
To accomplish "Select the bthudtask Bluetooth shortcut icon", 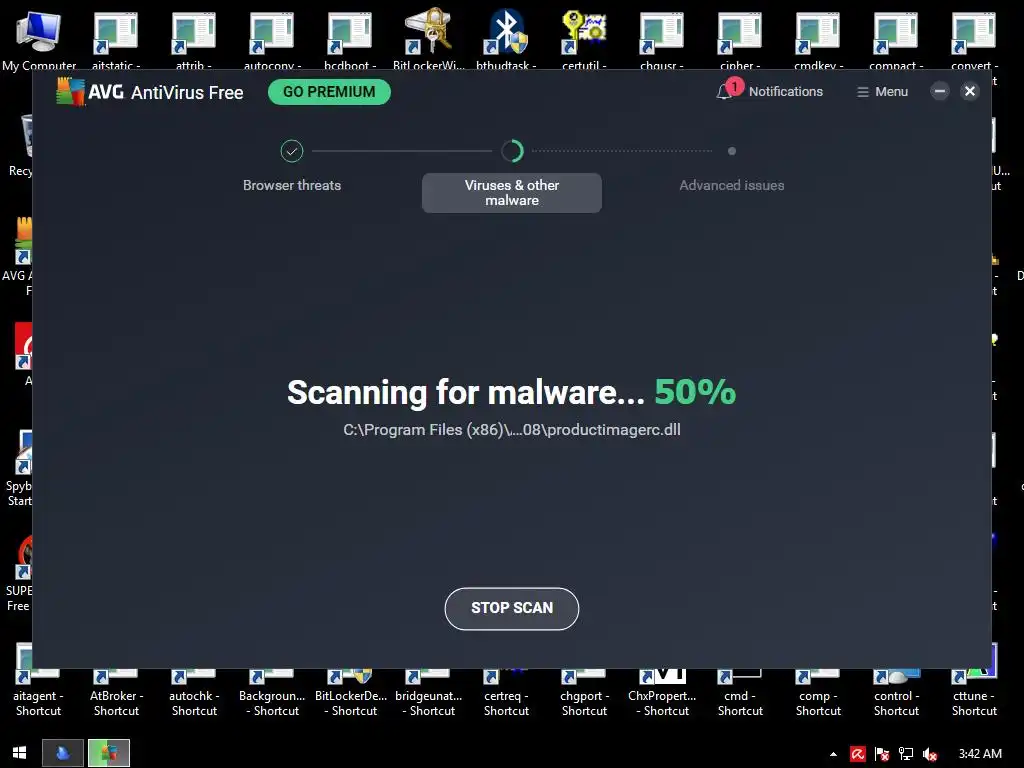I will tap(506, 39).
